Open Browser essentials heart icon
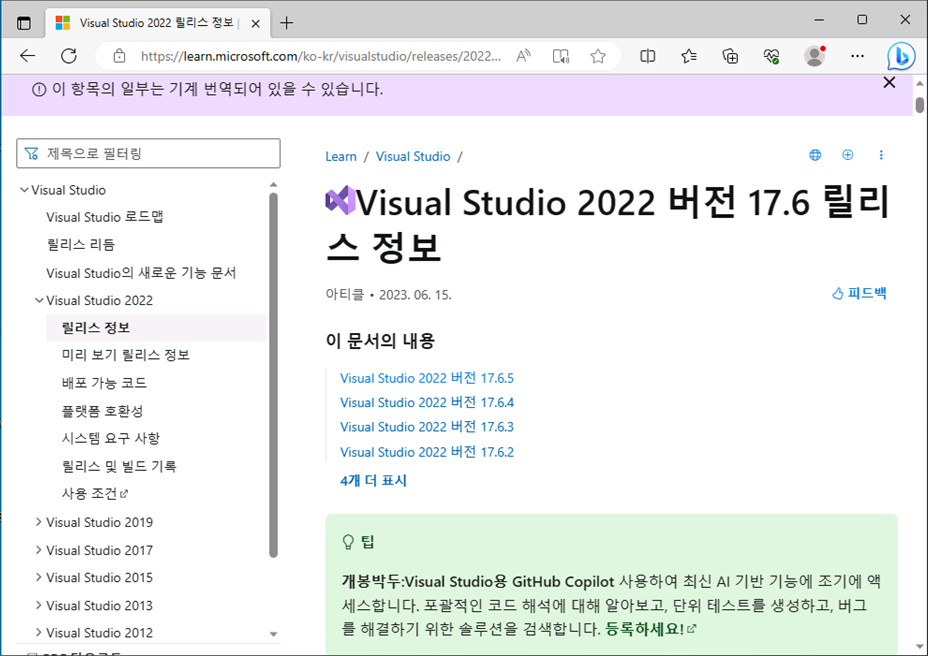This screenshot has width=928, height=656. [771, 56]
